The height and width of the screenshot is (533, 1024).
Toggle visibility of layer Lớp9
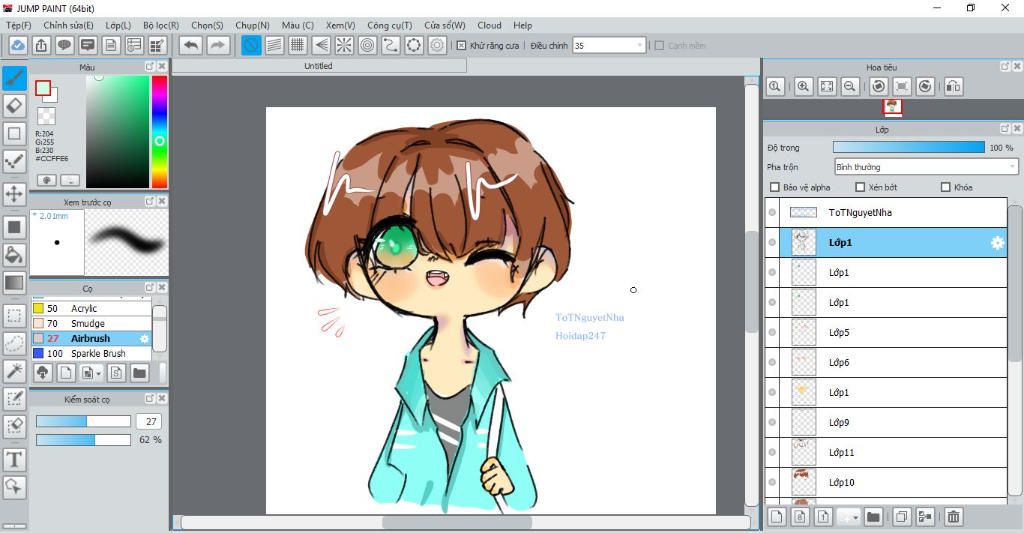click(773, 423)
